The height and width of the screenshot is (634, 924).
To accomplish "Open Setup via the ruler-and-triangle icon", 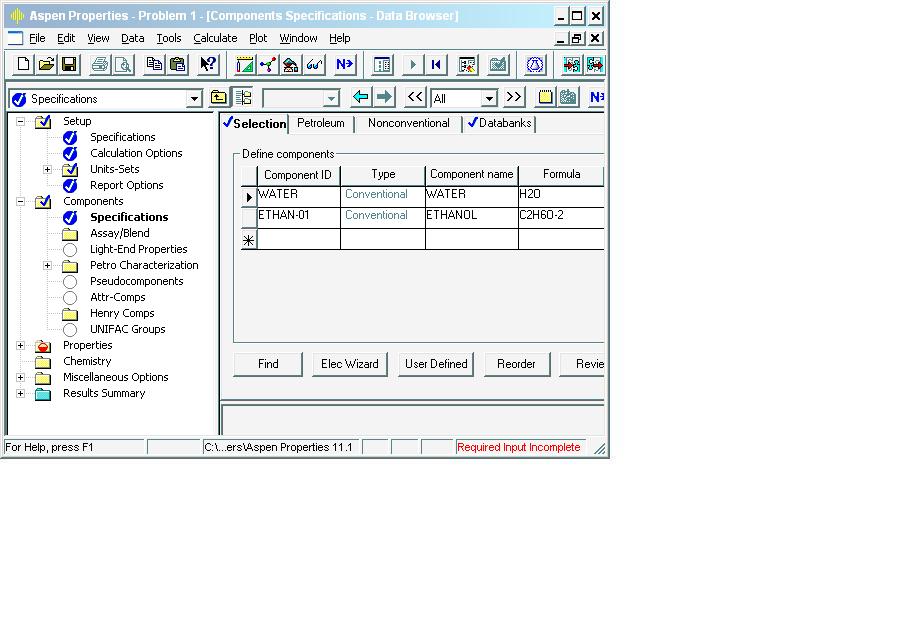I will [x=245, y=64].
